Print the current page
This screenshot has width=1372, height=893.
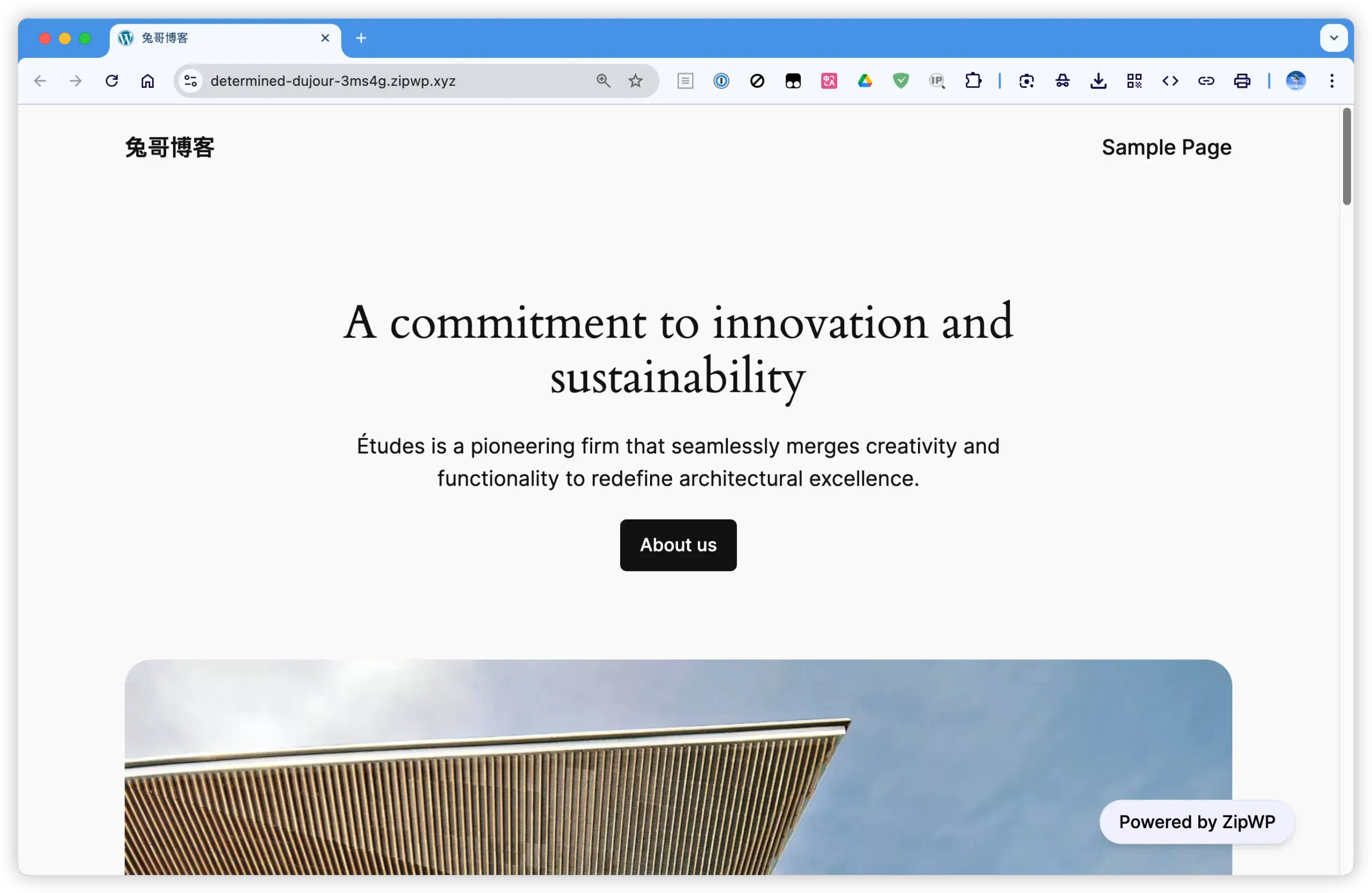click(1242, 81)
